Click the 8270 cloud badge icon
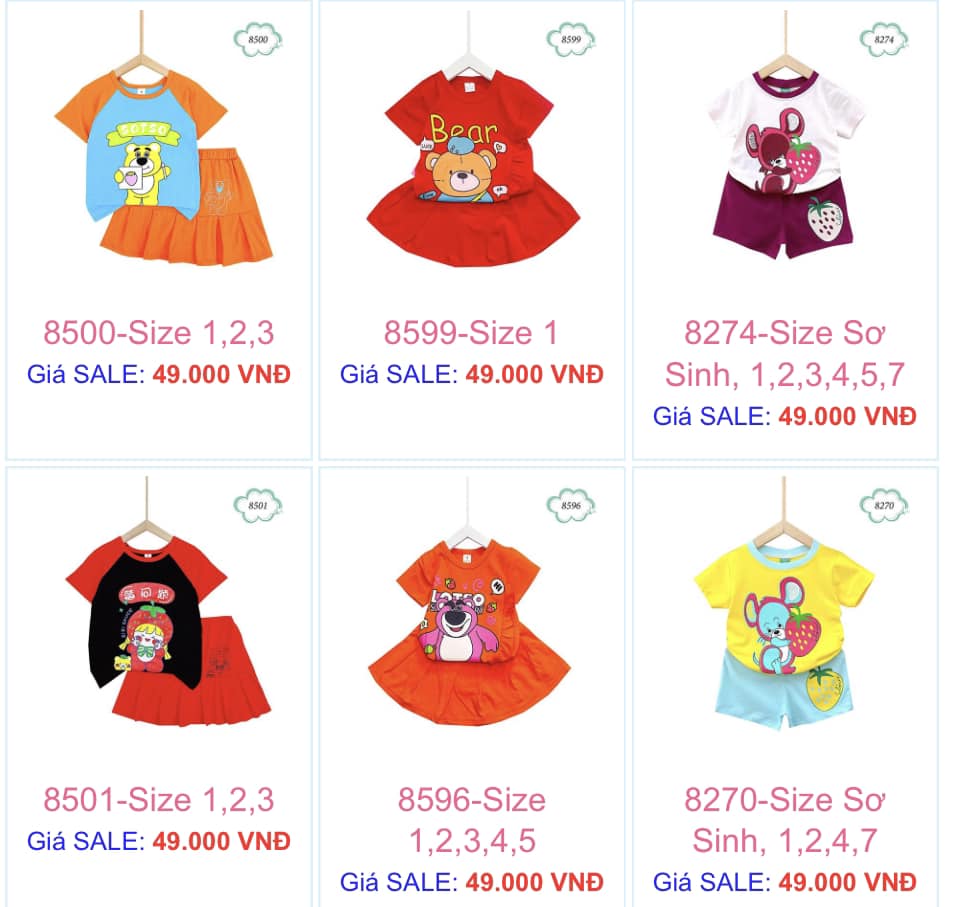The image size is (960, 907). [x=883, y=506]
